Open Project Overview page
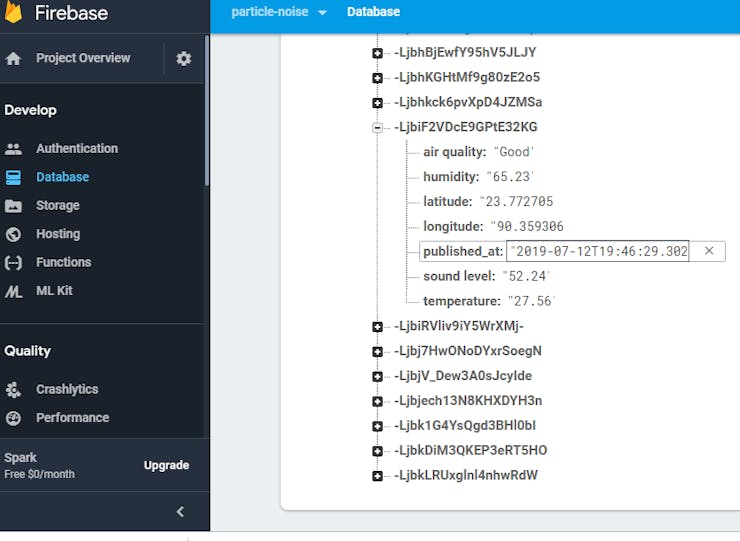 click(x=83, y=58)
